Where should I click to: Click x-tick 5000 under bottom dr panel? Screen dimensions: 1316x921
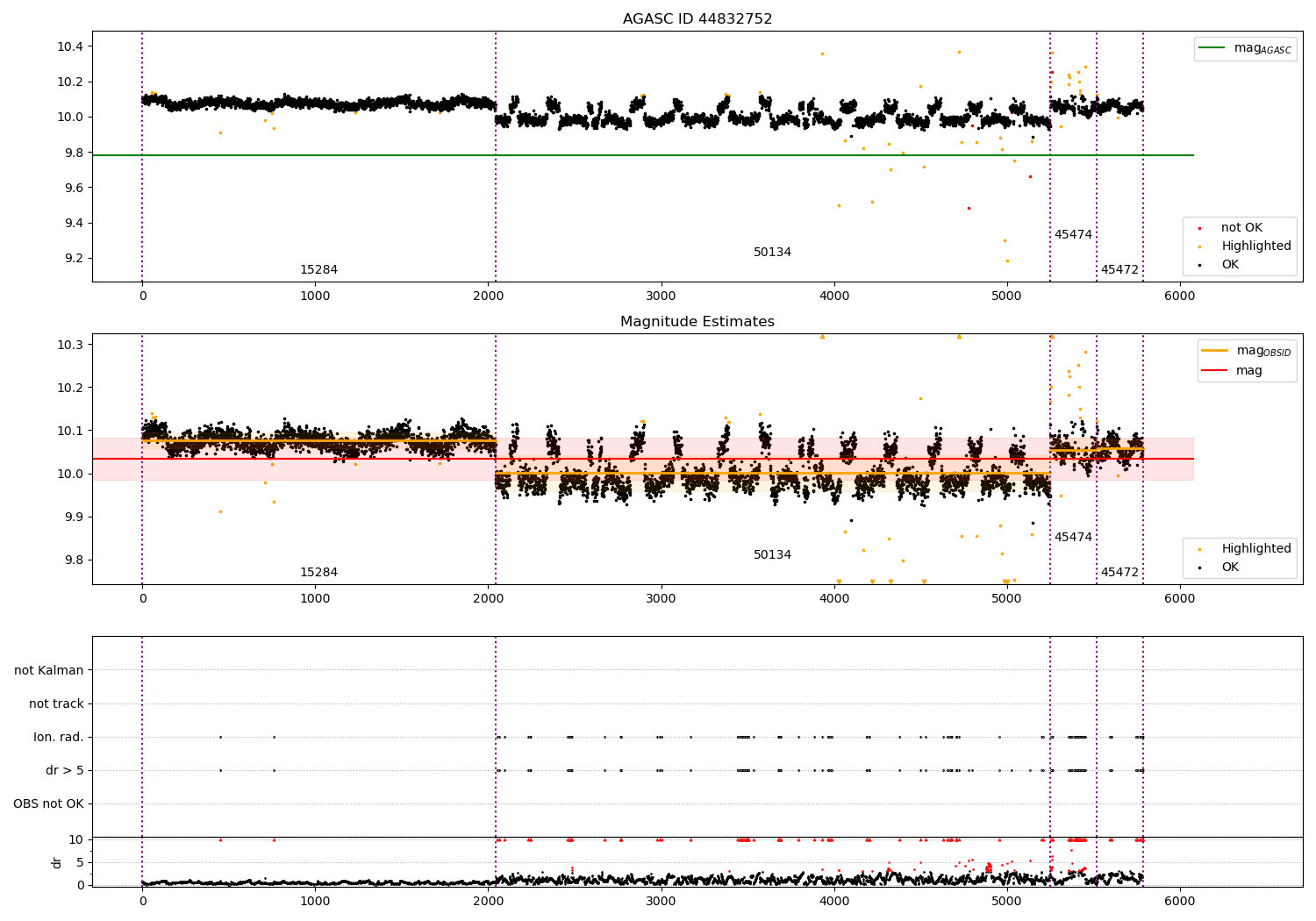coord(1006,901)
